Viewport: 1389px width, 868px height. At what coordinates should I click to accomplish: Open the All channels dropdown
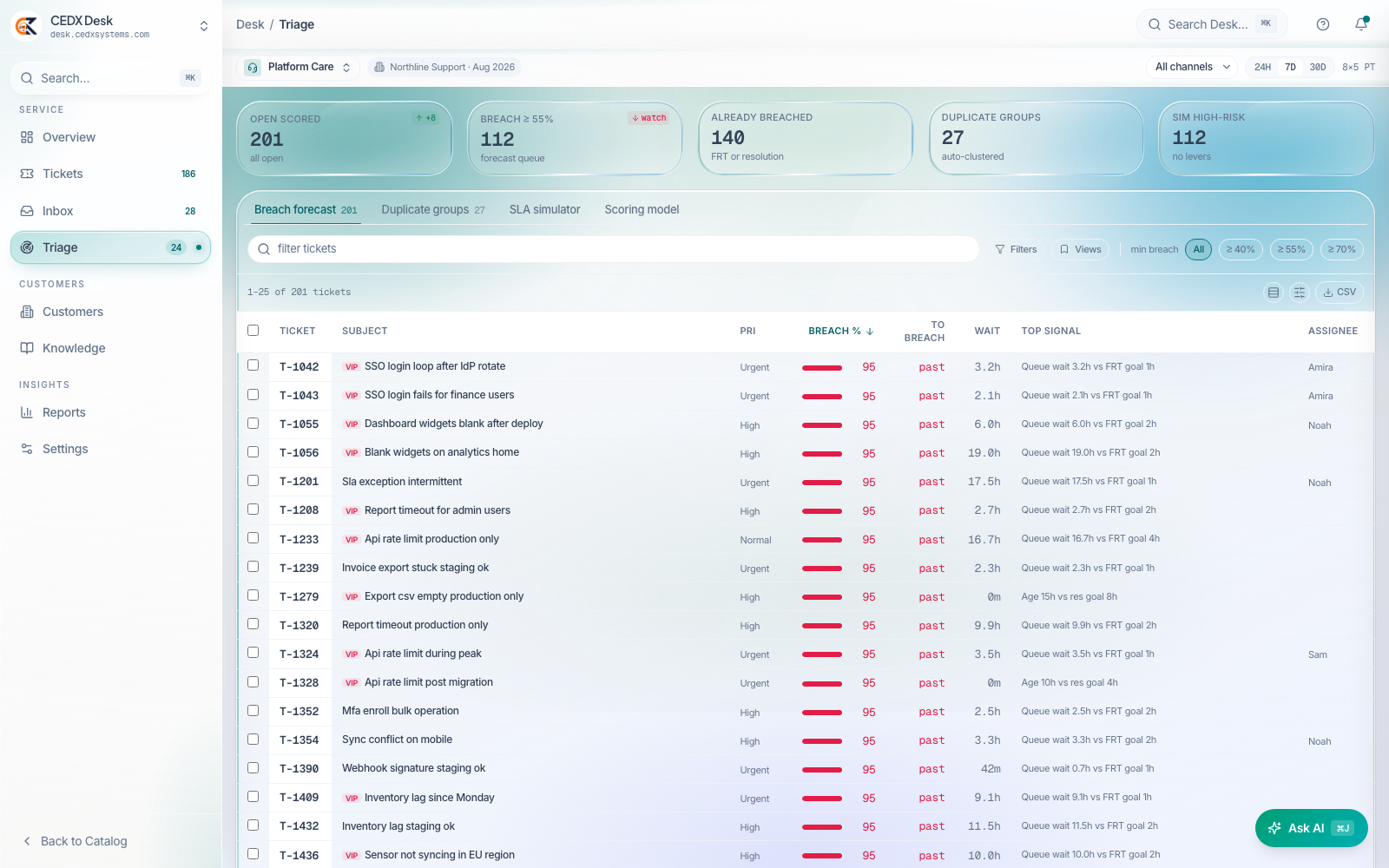(x=1193, y=67)
